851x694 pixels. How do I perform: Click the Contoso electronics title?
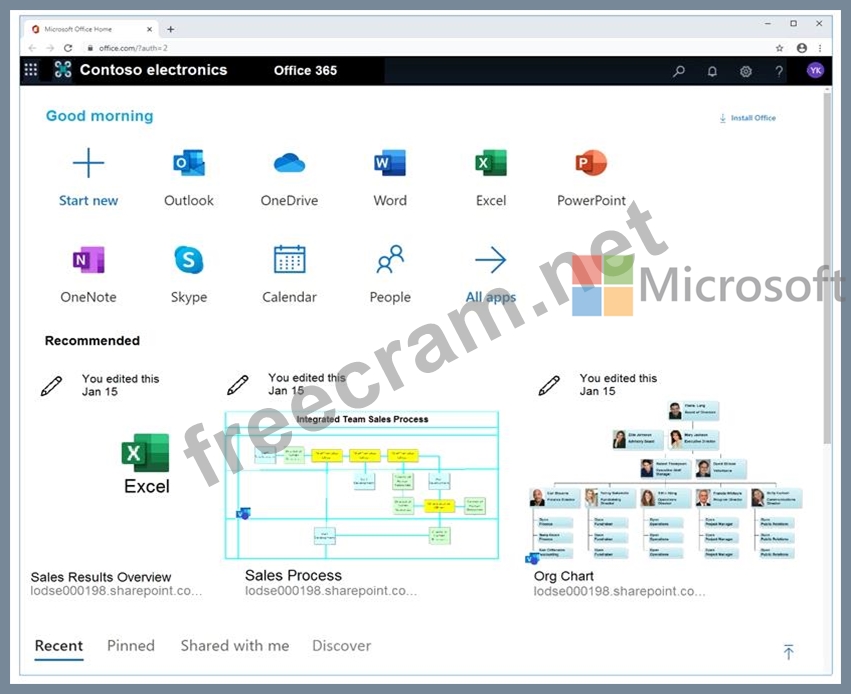154,70
